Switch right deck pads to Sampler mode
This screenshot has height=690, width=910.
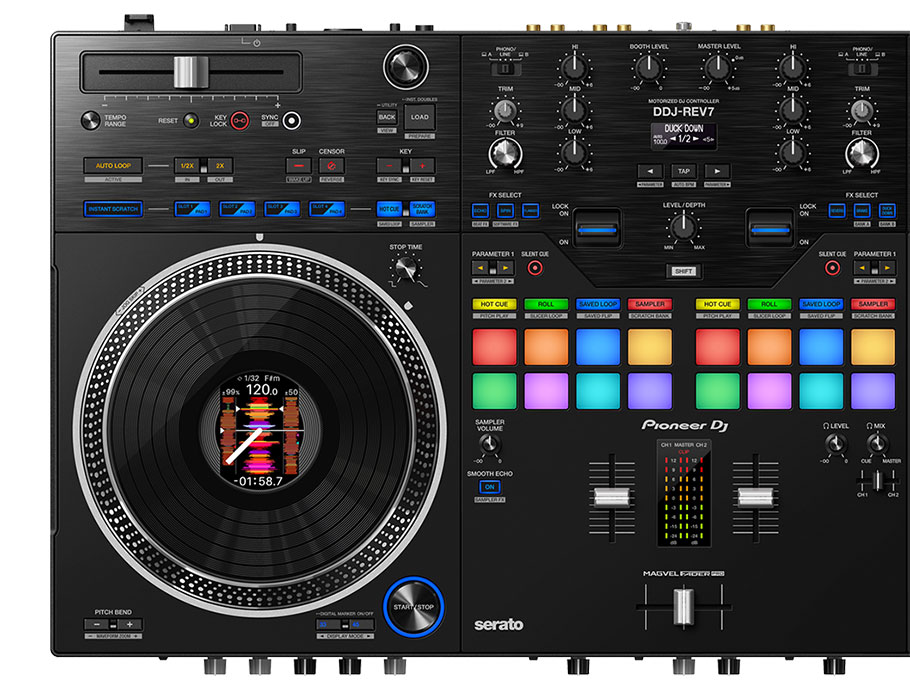pos(873,304)
